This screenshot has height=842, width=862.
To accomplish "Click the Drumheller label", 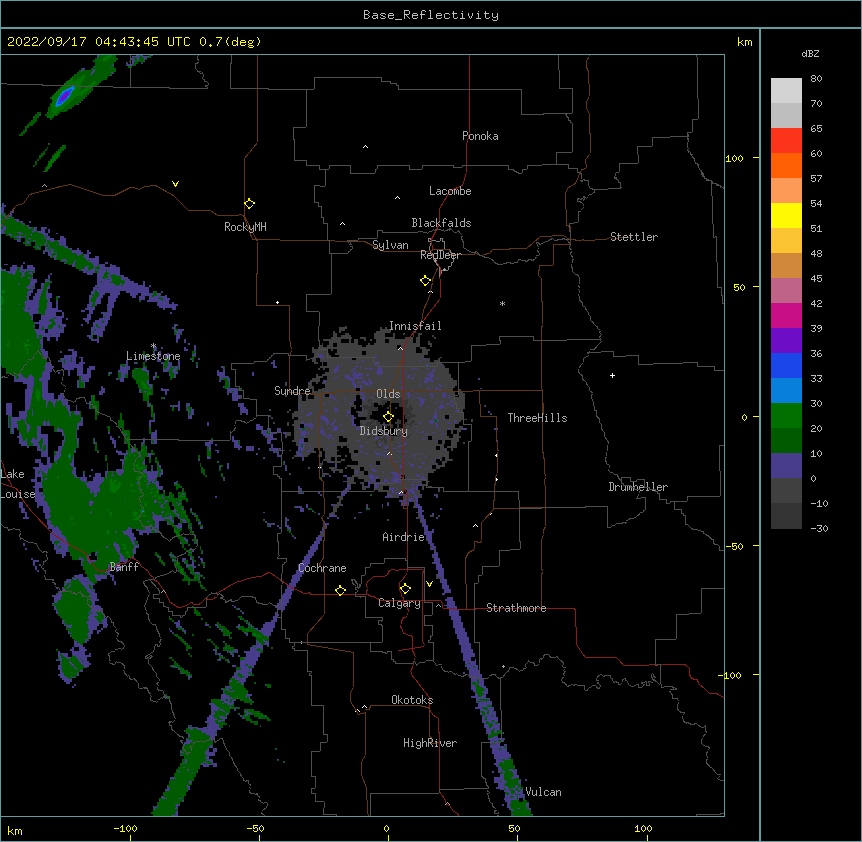I will pyautogui.click(x=638, y=487).
